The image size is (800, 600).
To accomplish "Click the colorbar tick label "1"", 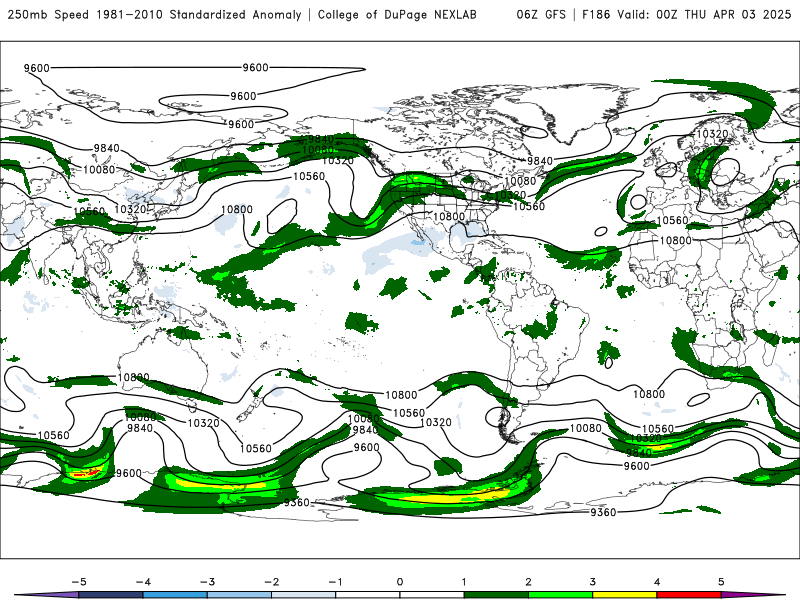I will click(x=464, y=582).
